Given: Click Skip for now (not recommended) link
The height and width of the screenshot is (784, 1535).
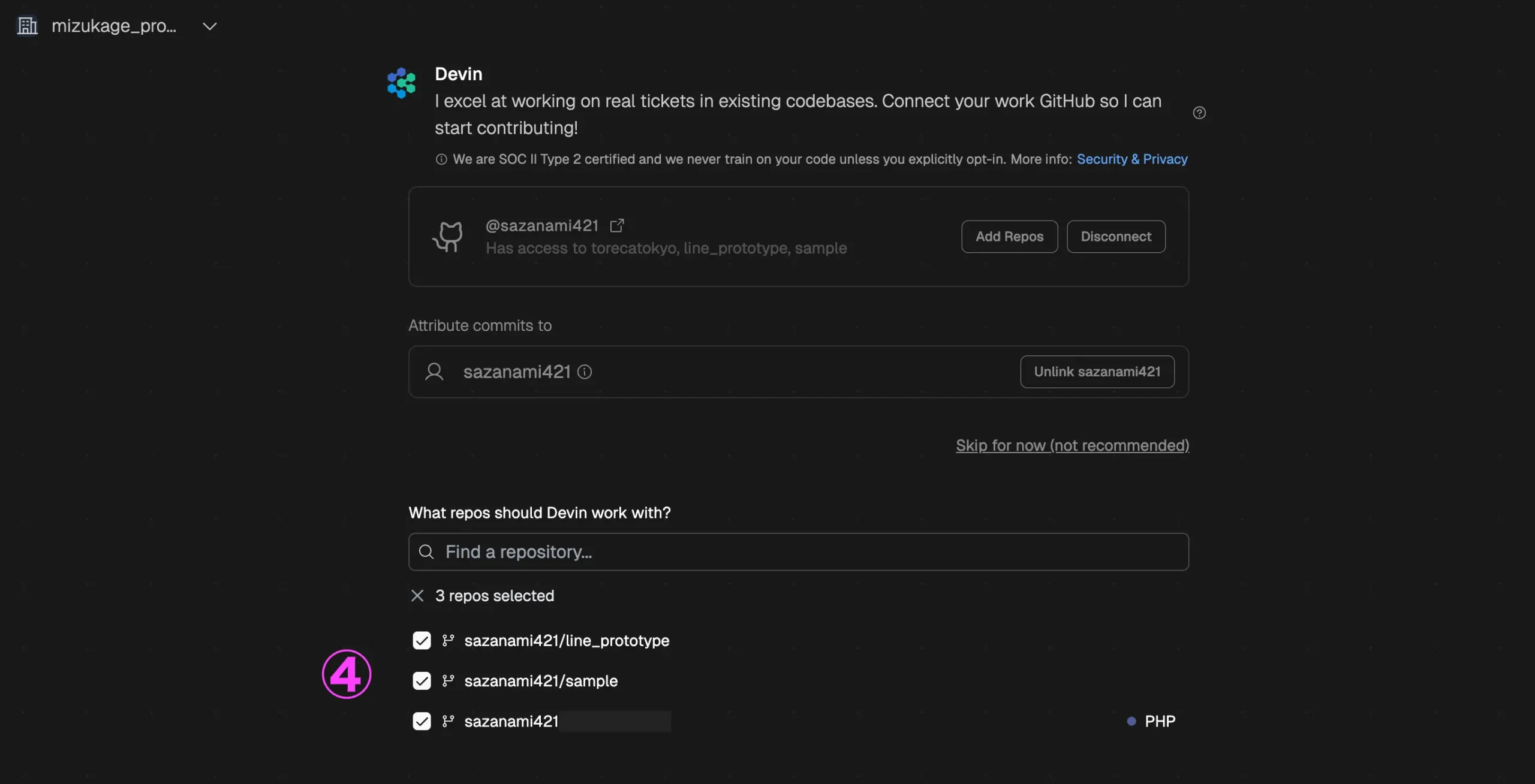Looking at the screenshot, I should 1073,445.
